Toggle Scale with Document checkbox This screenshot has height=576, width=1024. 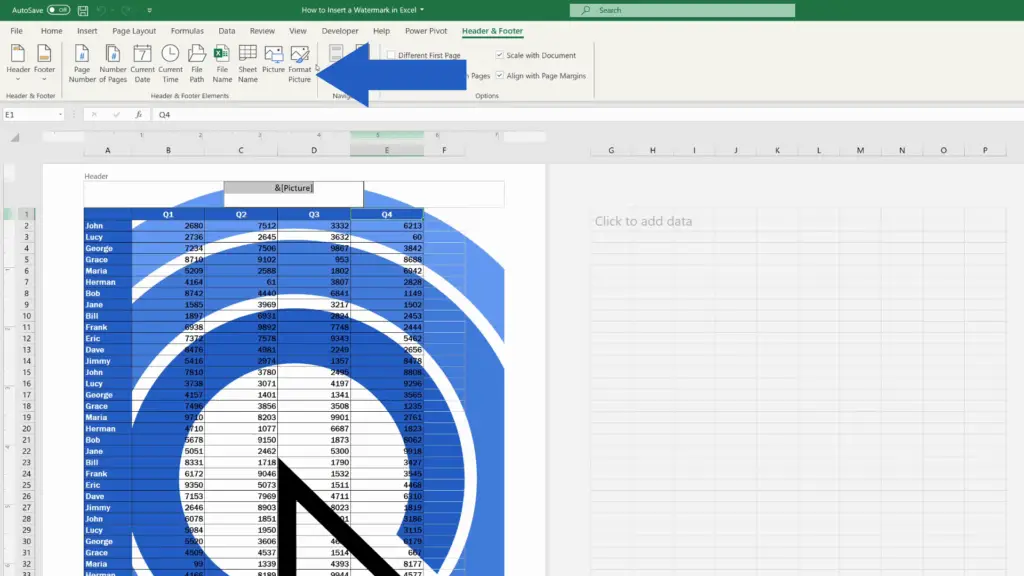[500, 56]
